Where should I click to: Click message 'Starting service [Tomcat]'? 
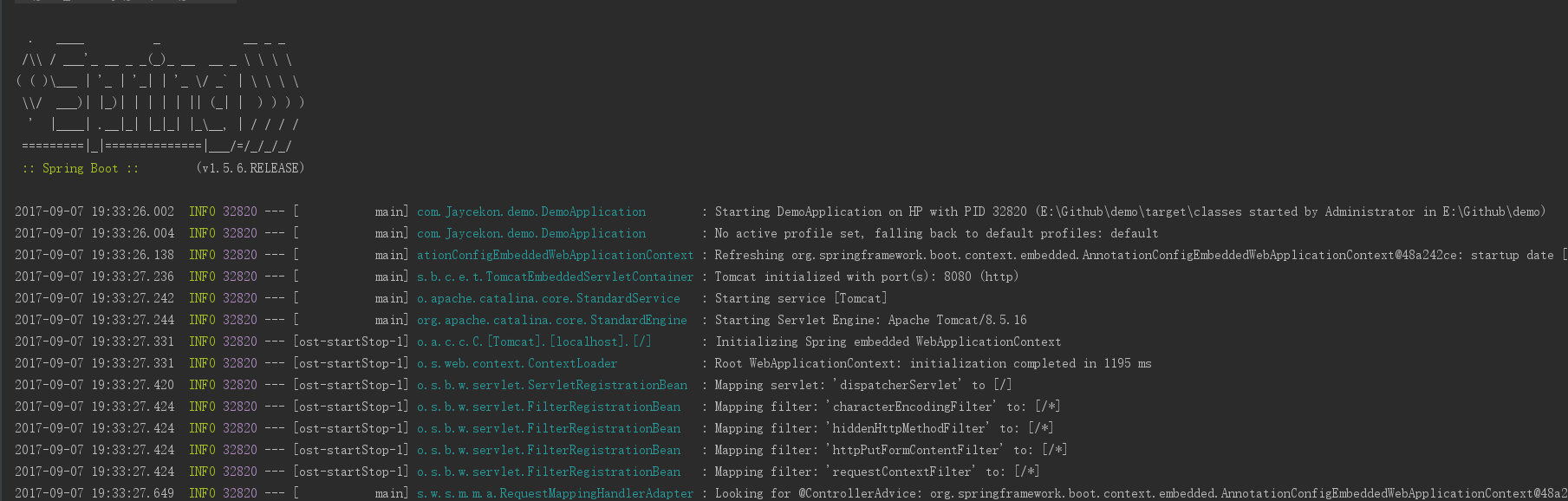801,298
